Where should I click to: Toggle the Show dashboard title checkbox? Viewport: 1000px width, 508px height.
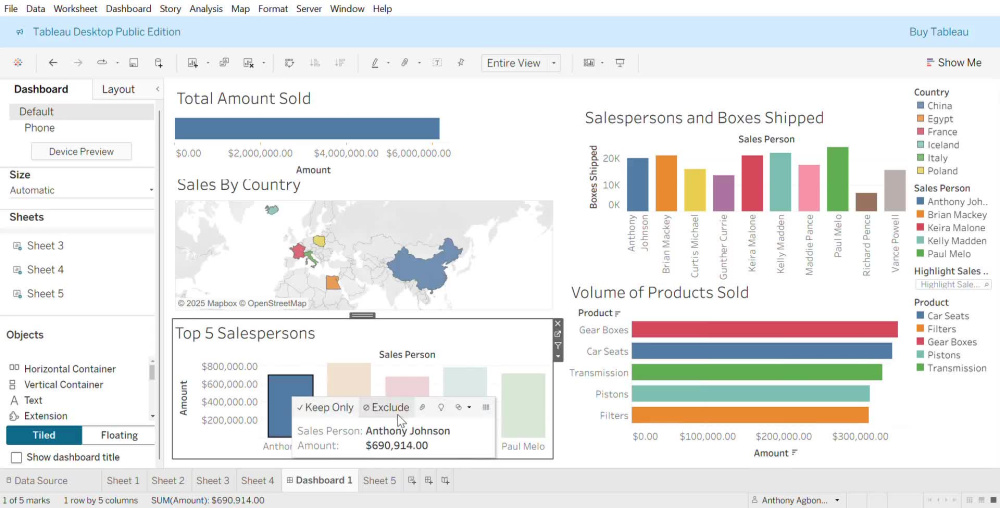point(17,457)
